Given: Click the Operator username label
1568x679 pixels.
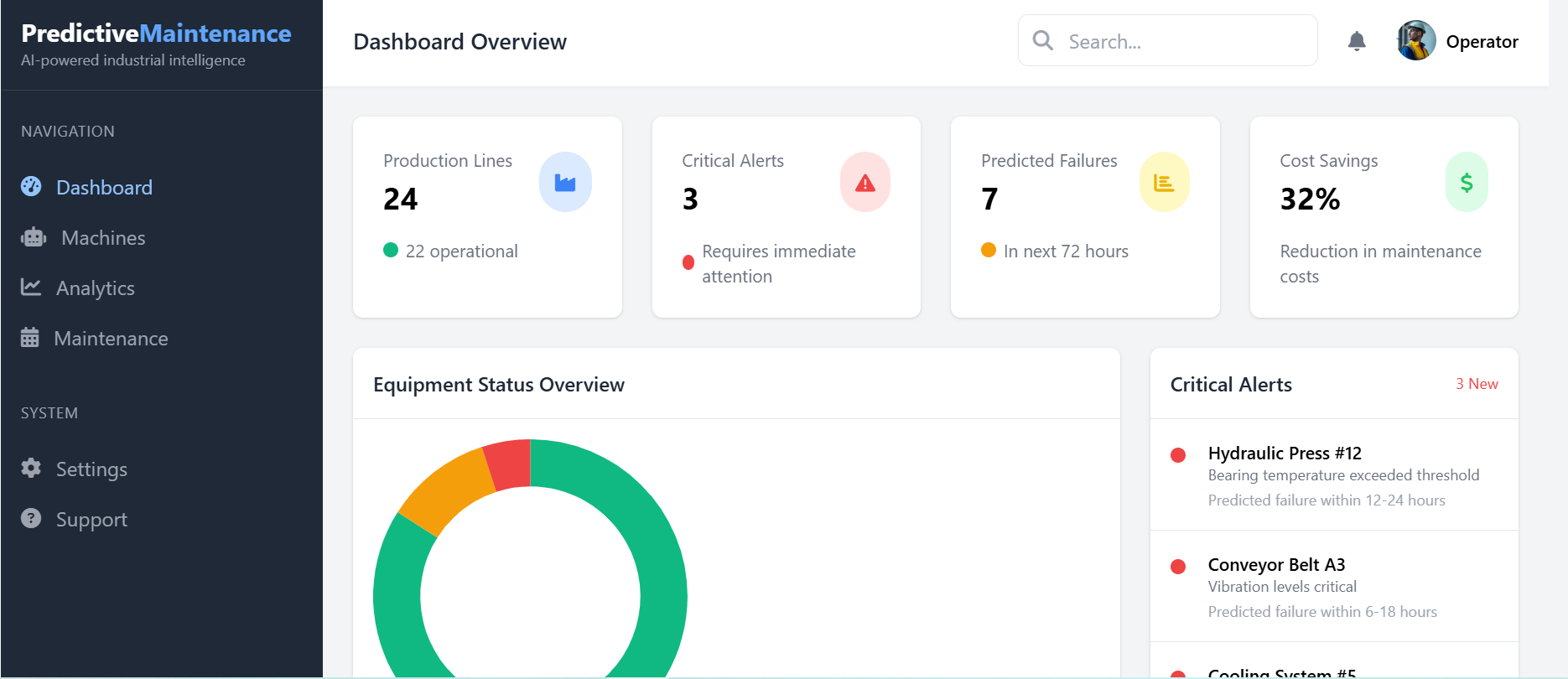Looking at the screenshot, I should coord(1482,42).
